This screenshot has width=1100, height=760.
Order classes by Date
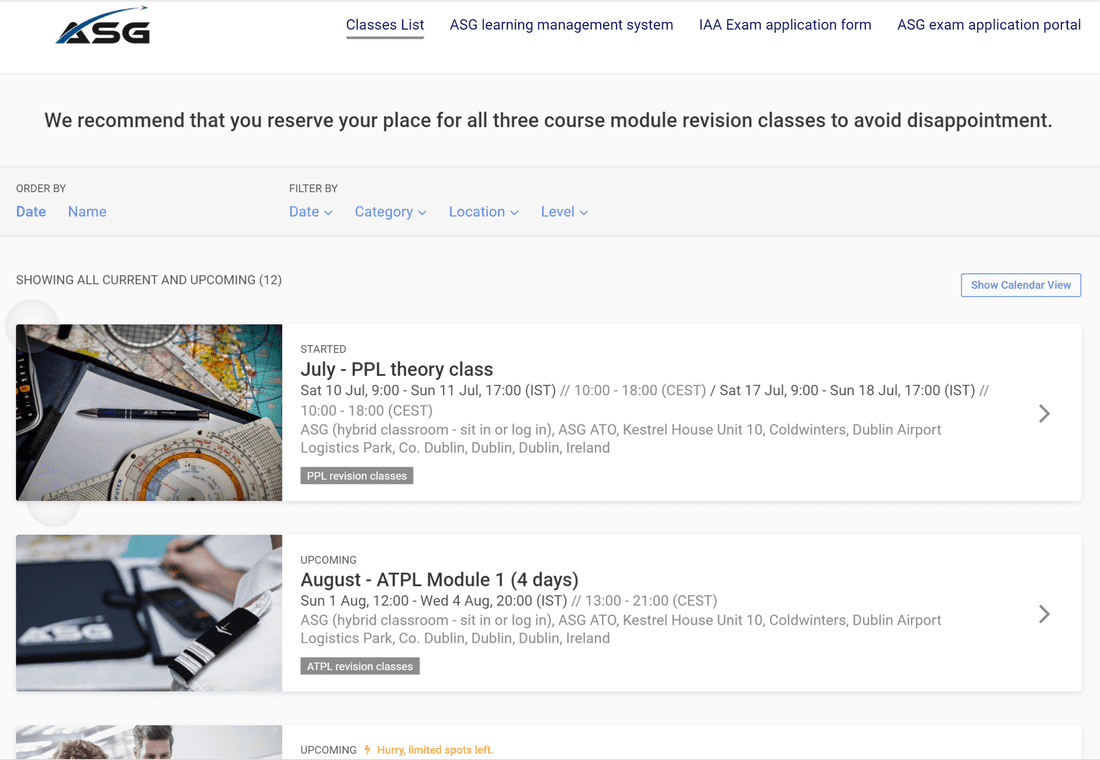(x=31, y=212)
